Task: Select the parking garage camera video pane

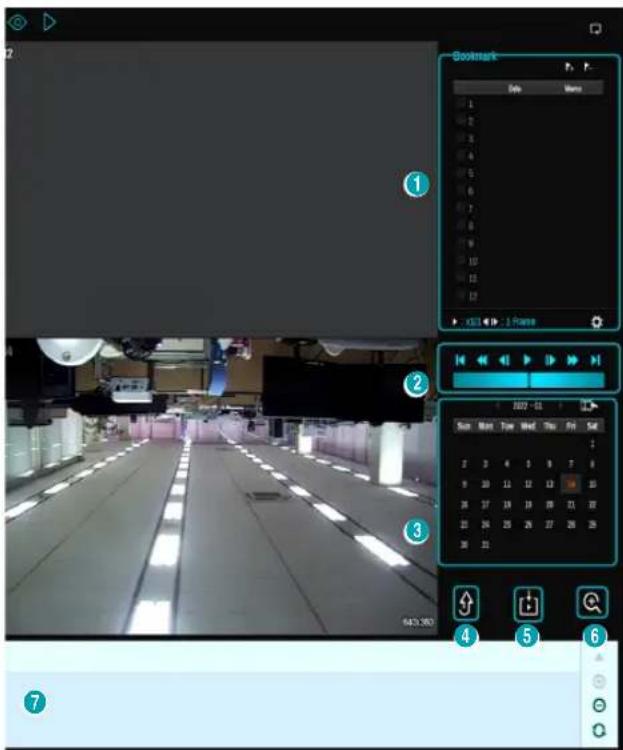Action: (221, 486)
